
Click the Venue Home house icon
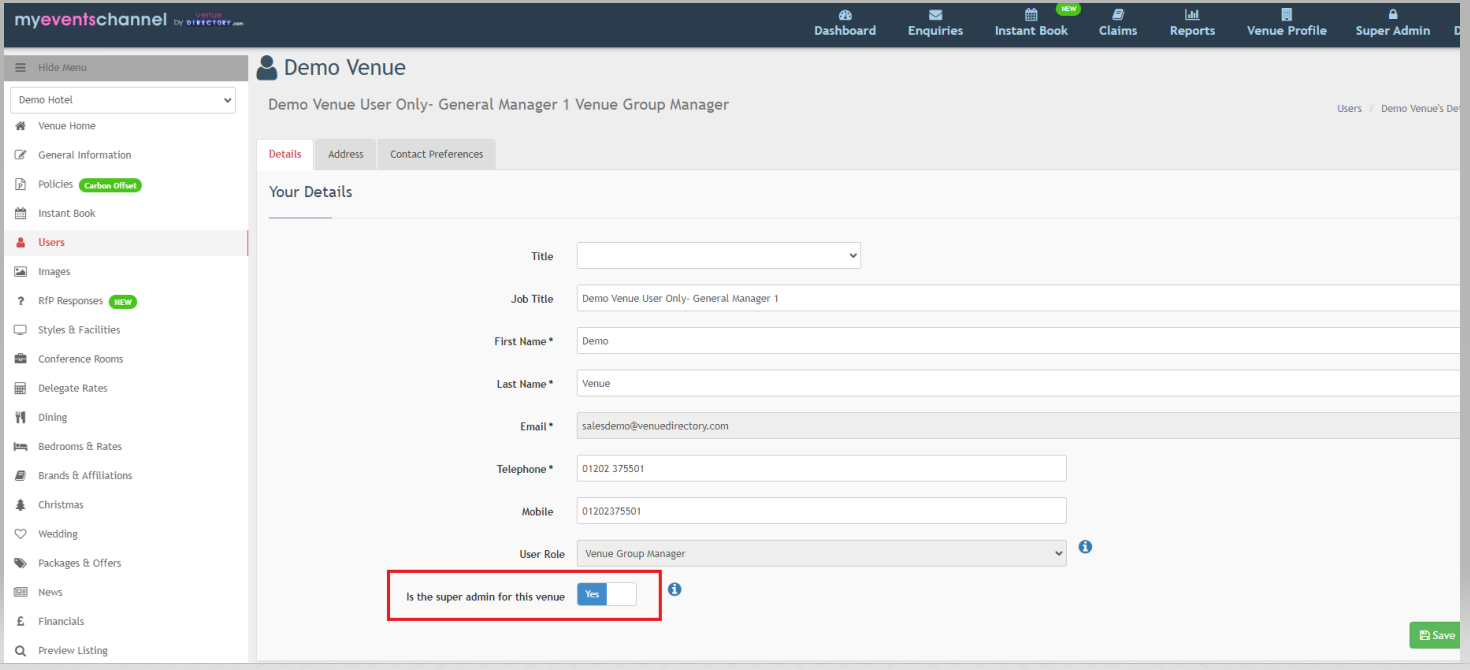click(x=20, y=126)
